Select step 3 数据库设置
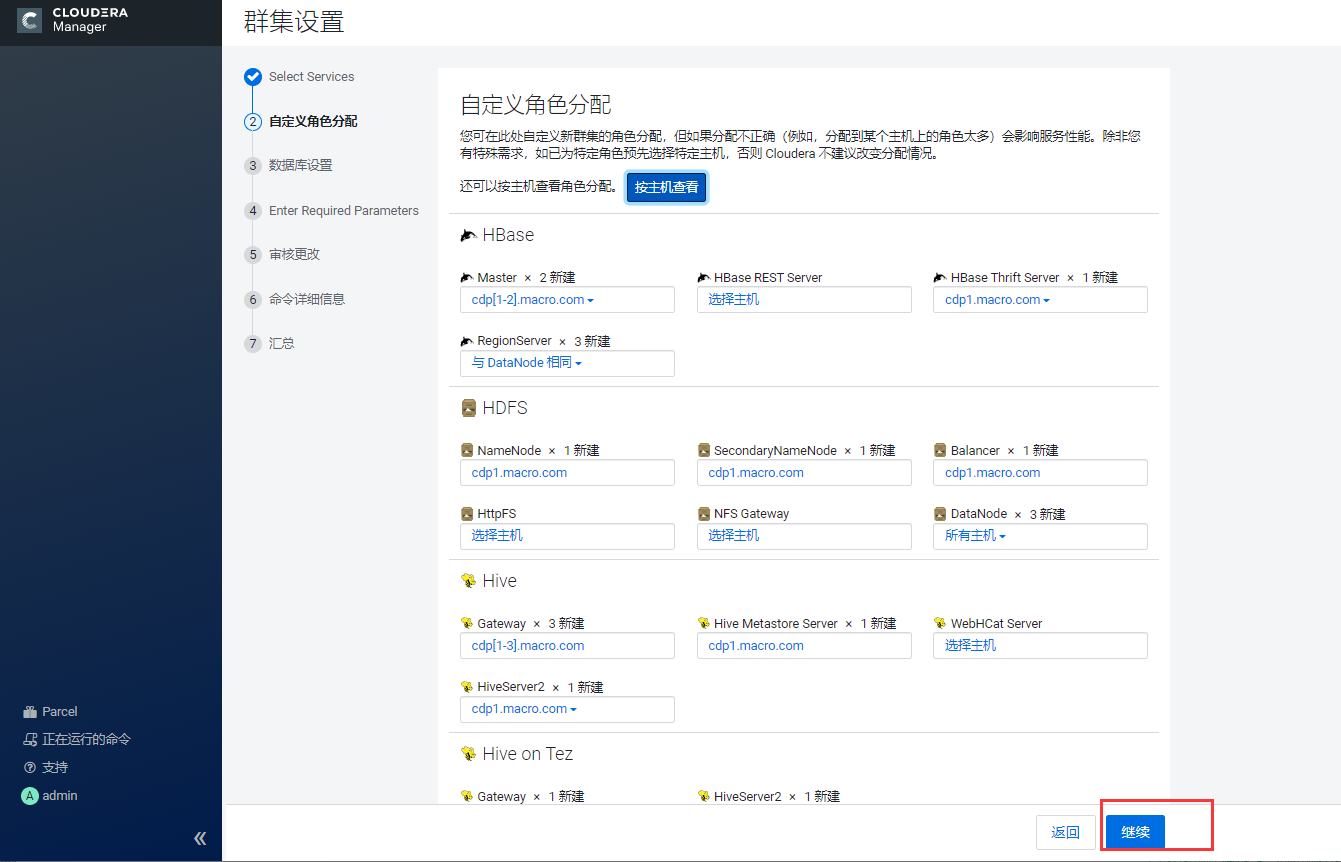This screenshot has height=862, width=1341. pyautogui.click(x=300, y=166)
